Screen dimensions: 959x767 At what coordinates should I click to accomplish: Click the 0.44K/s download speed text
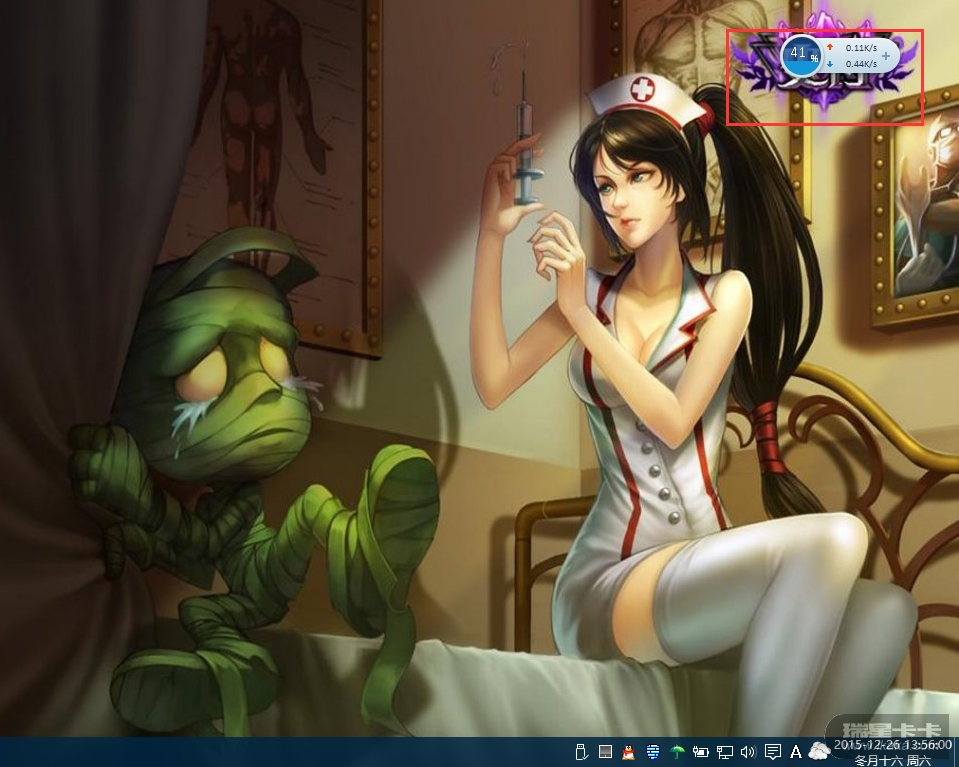tap(861, 64)
